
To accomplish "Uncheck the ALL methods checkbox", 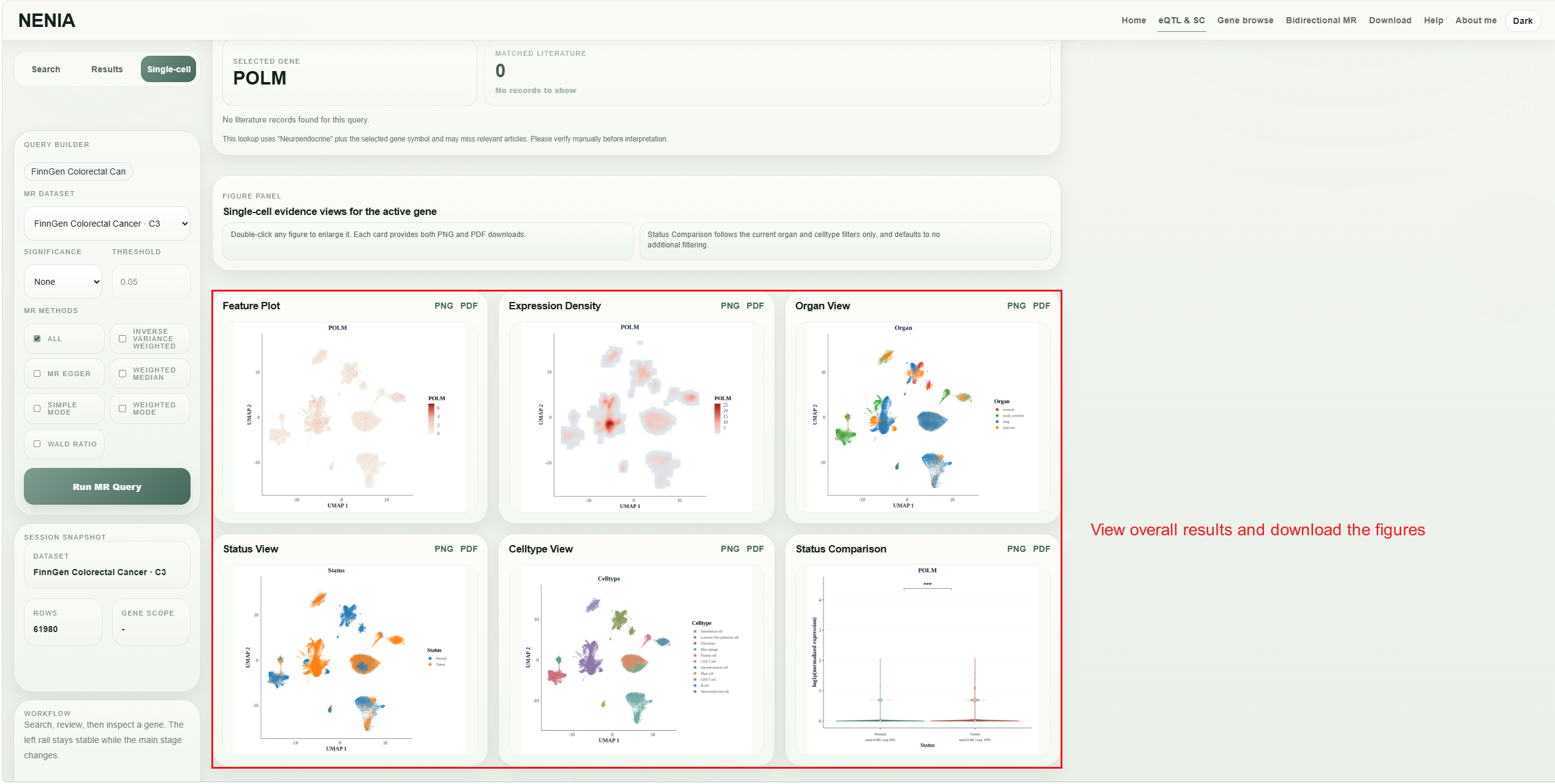I will pos(37,339).
